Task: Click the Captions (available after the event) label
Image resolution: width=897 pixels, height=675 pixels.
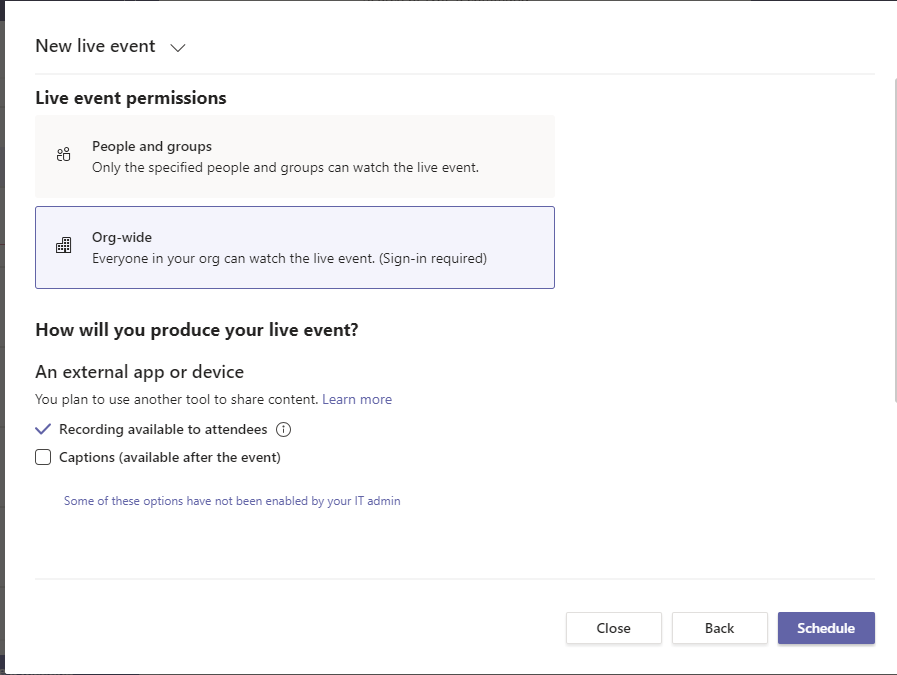Action: [x=170, y=458]
